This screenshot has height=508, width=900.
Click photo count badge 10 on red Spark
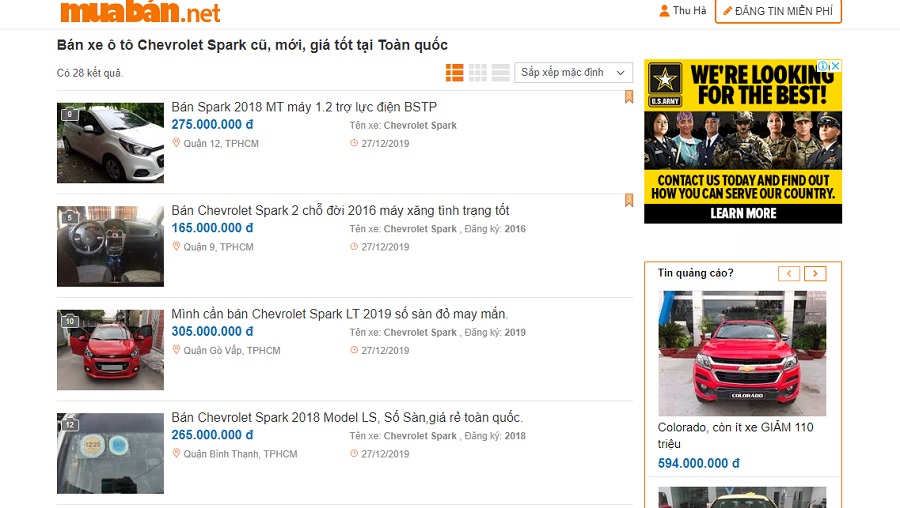[69, 321]
